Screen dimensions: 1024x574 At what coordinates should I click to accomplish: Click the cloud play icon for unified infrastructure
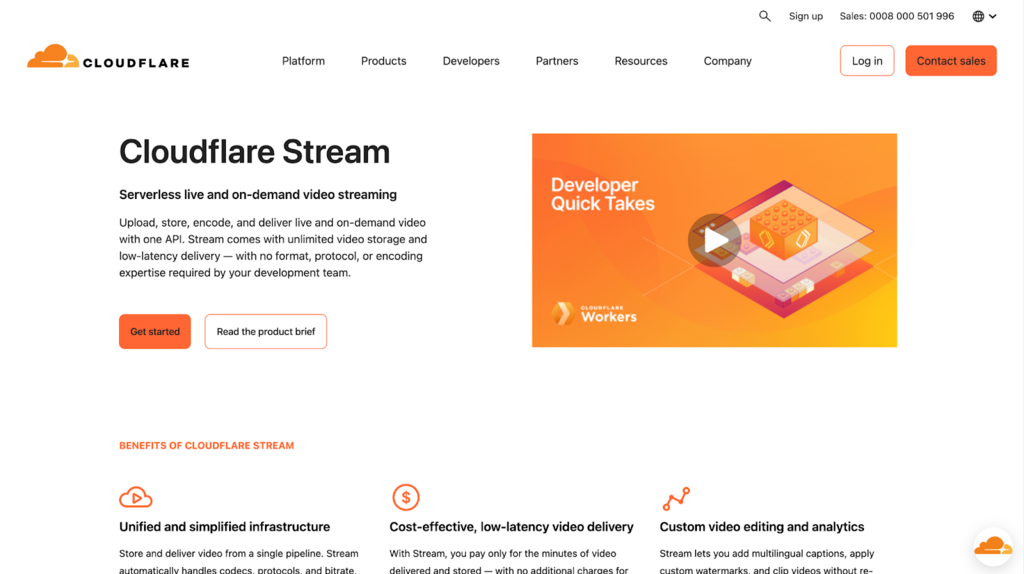pyautogui.click(x=136, y=498)
